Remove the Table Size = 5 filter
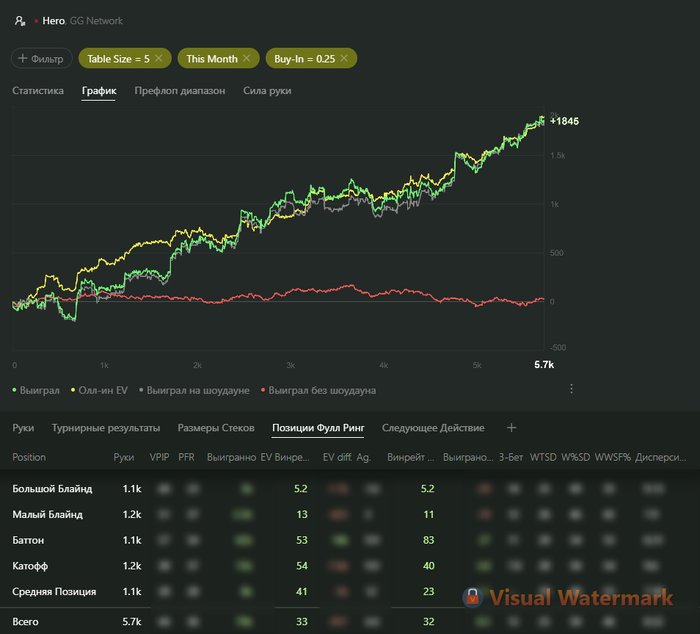Screen dimensions: 700x634 (x=158, y=58)
